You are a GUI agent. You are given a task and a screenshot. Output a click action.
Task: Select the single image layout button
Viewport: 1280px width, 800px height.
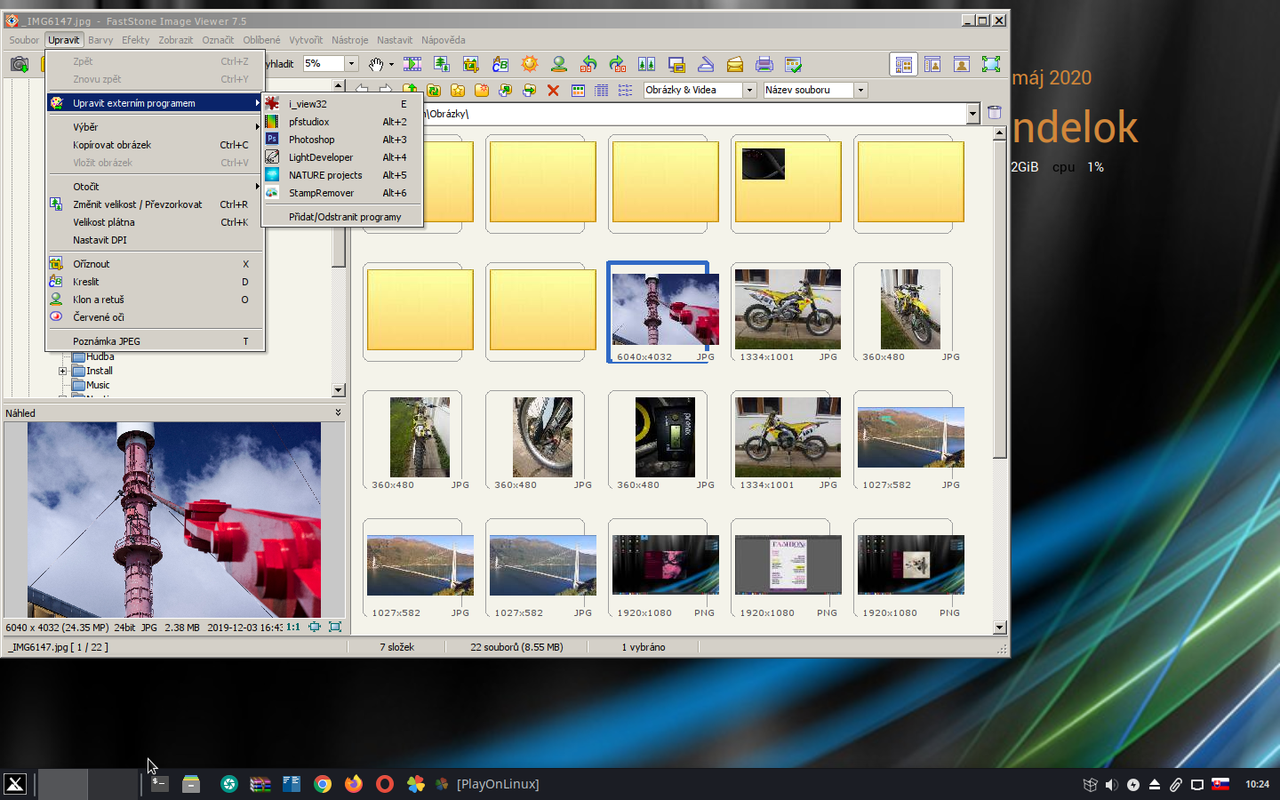click(x=961, y=64)
